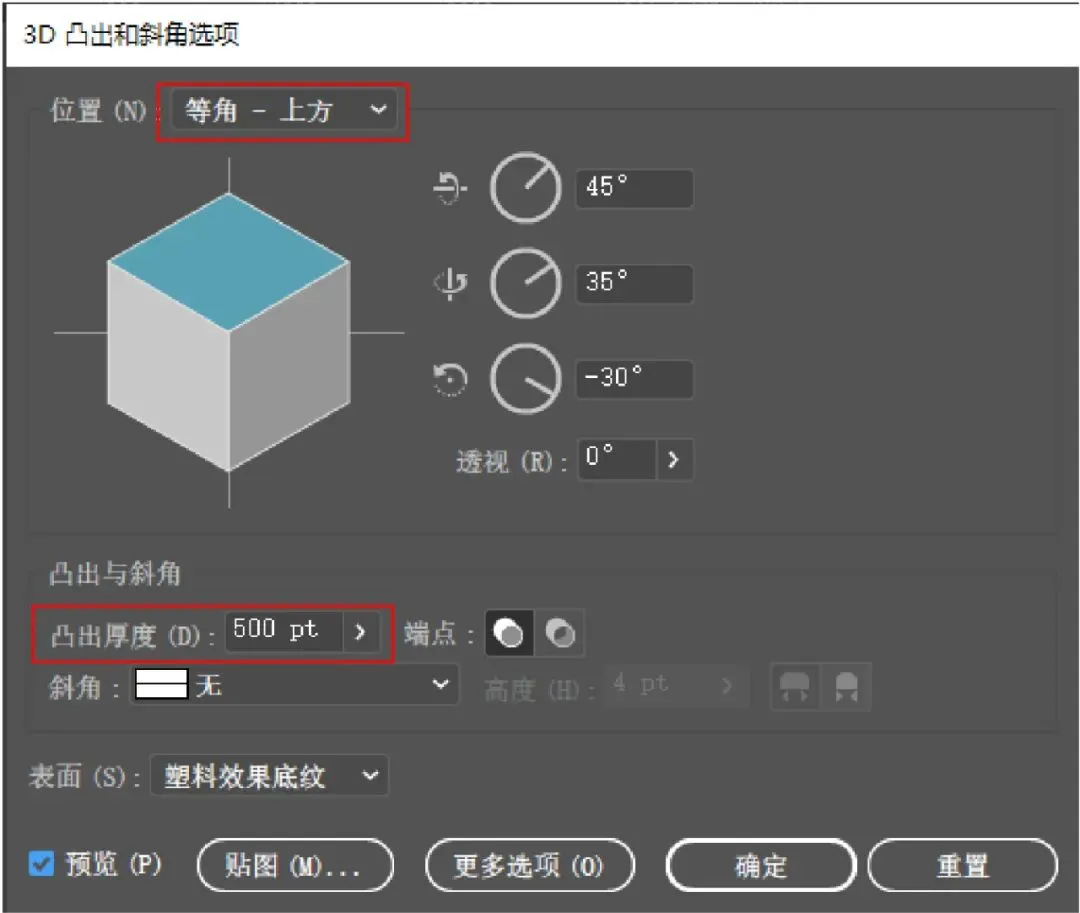The image size is (1080, 913).
Task: Confirm with the 确定 button
Action: coord(761,865)
